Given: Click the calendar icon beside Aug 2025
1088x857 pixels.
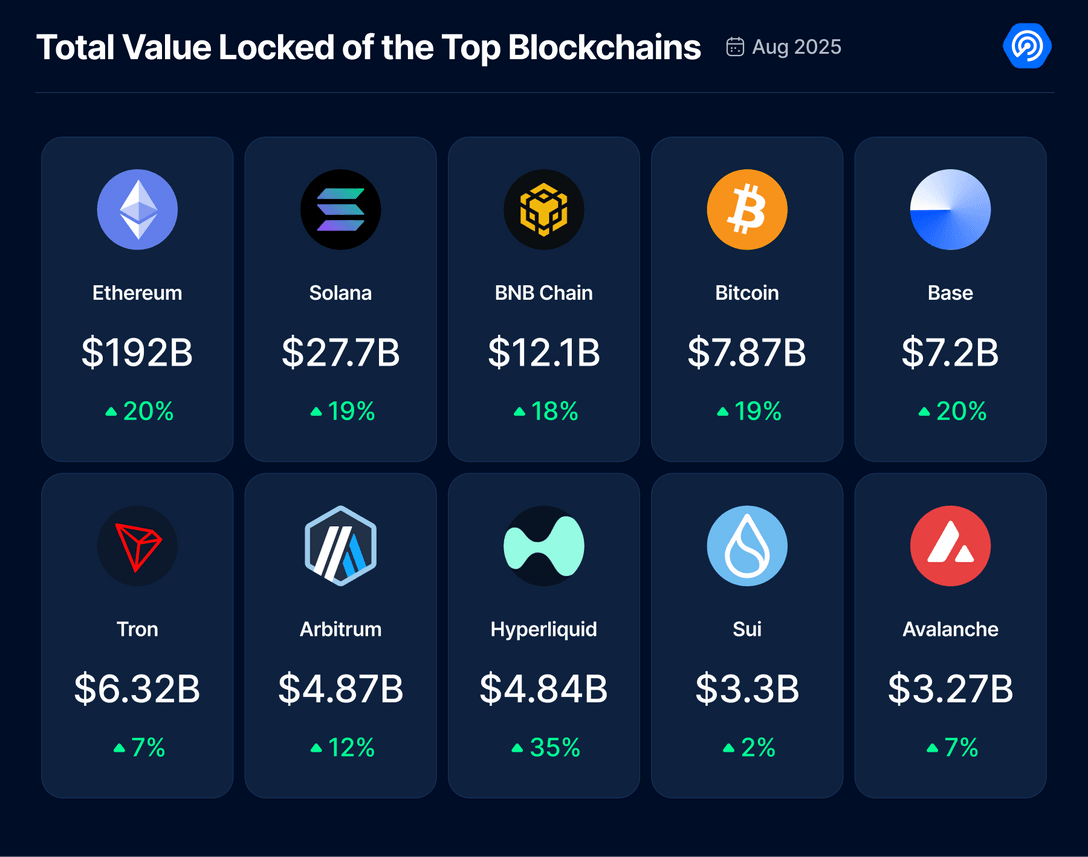Looking at the screenshot, I should [735, 47].
